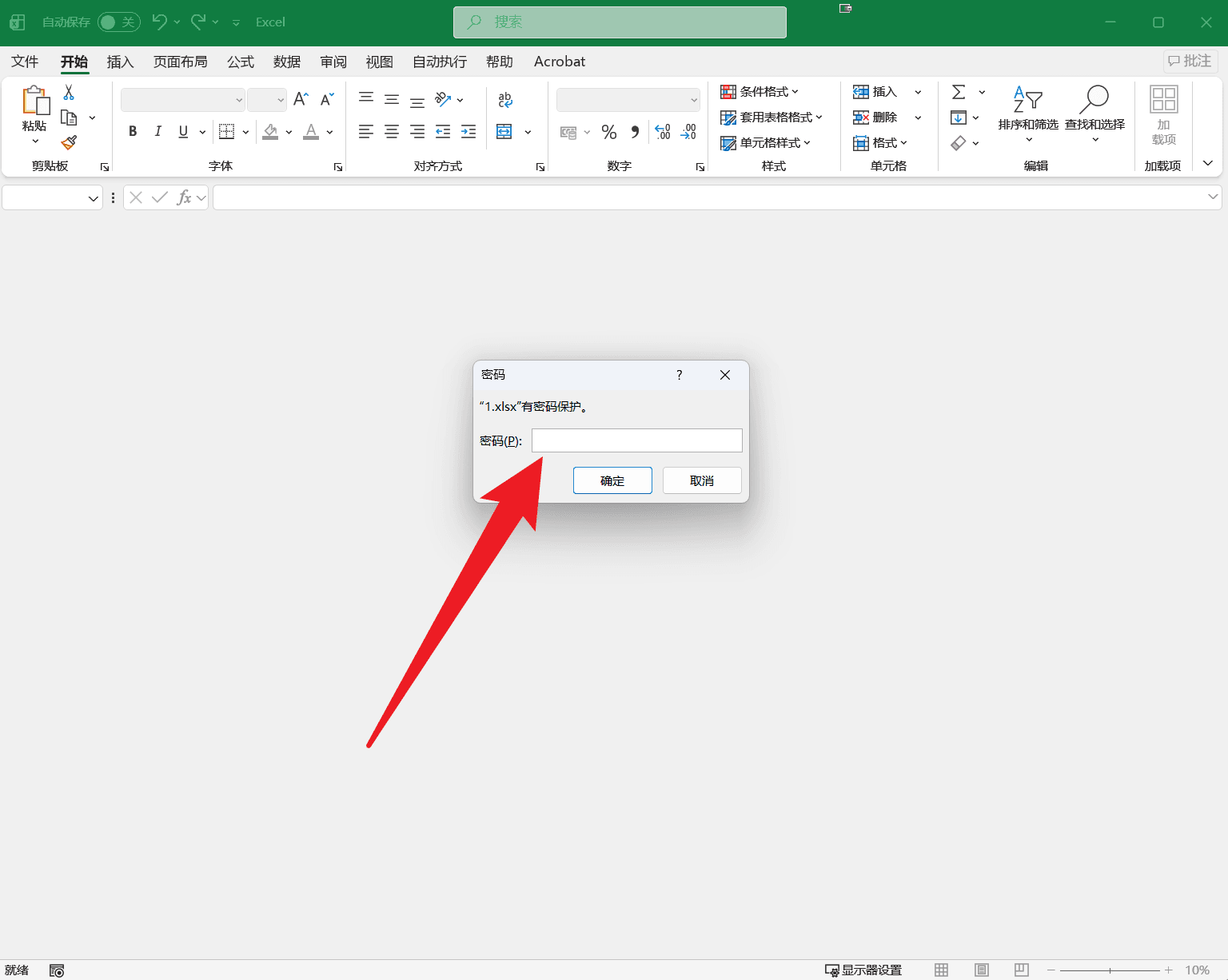Click the Cancel (取消) button
1228x980 pixels.
[702, 480]
